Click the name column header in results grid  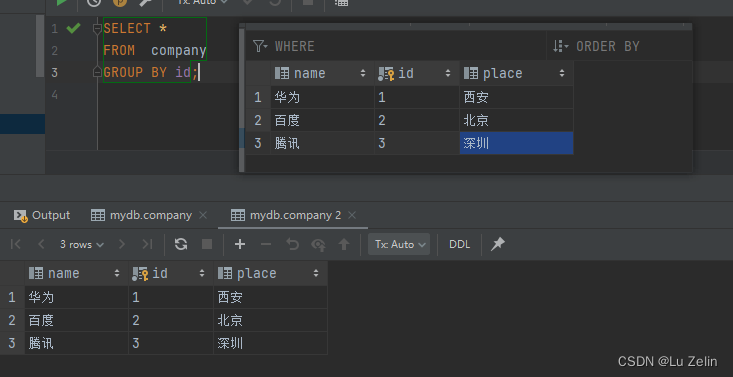pos(76,273)
